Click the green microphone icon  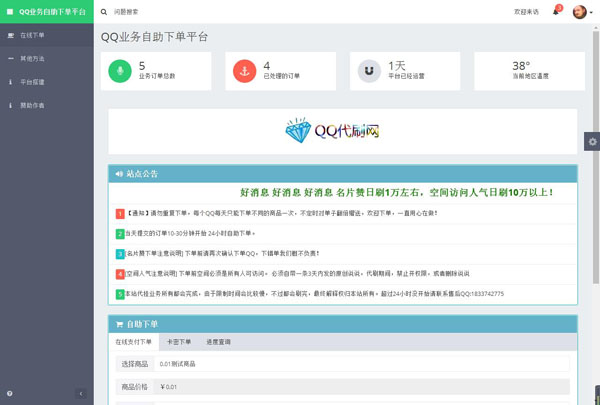coord(120,71)
